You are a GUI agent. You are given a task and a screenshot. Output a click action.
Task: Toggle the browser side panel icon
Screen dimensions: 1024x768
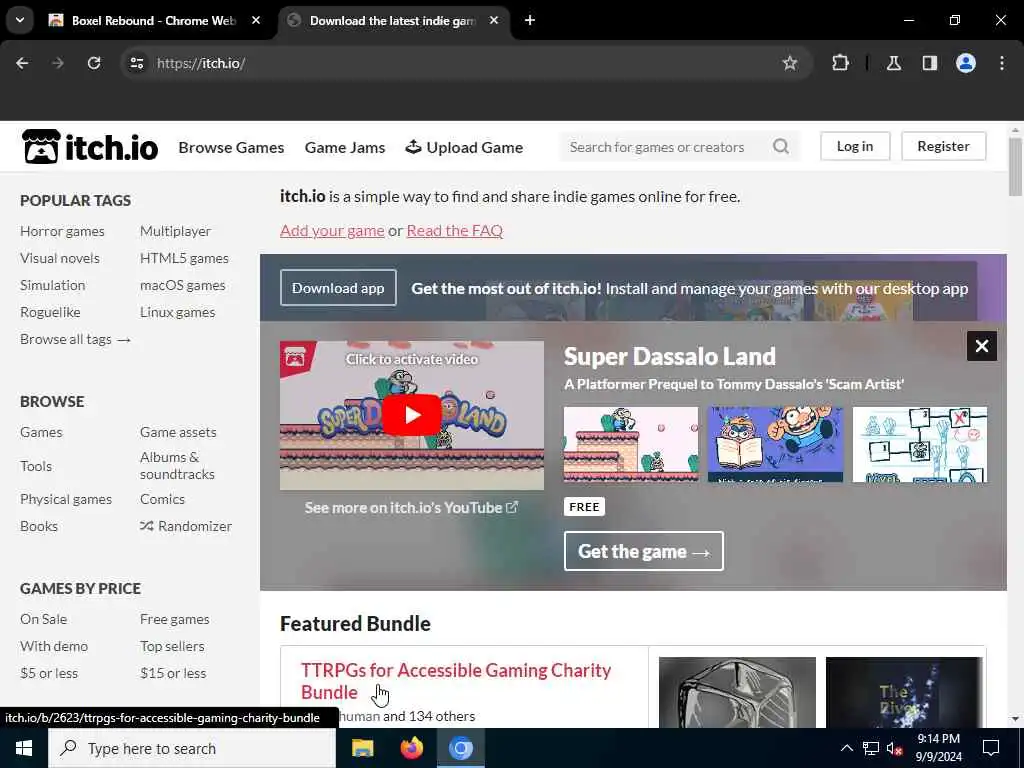click(x=929, y=63)
